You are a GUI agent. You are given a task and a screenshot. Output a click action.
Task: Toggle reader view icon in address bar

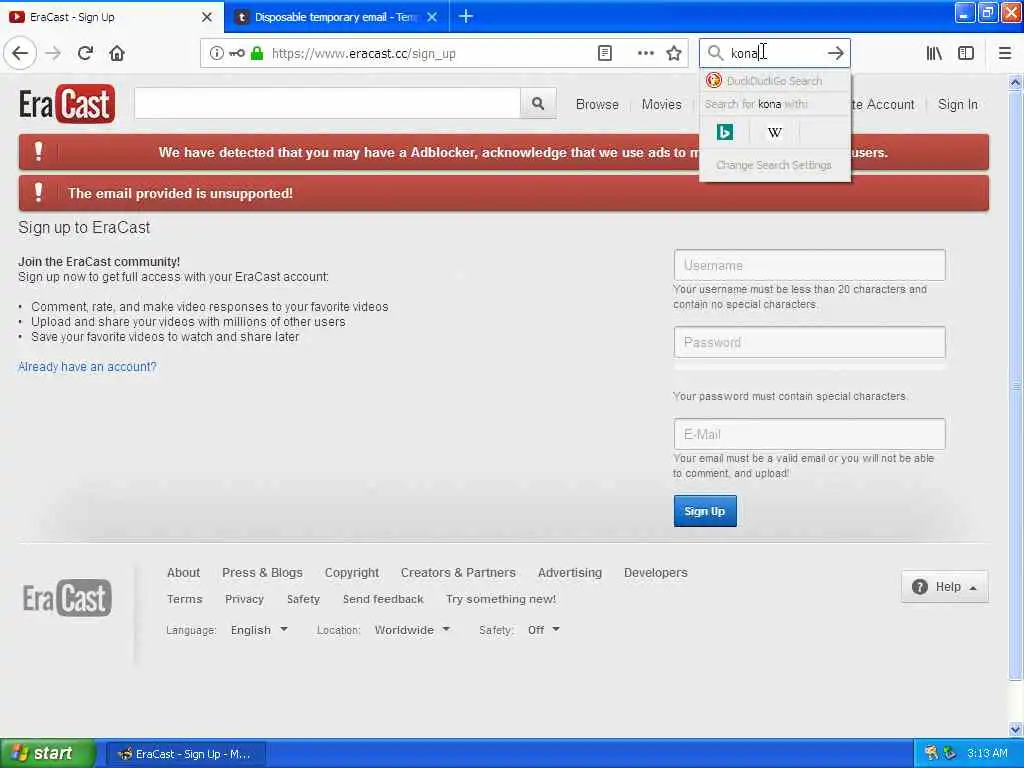(x=605, y=53)
